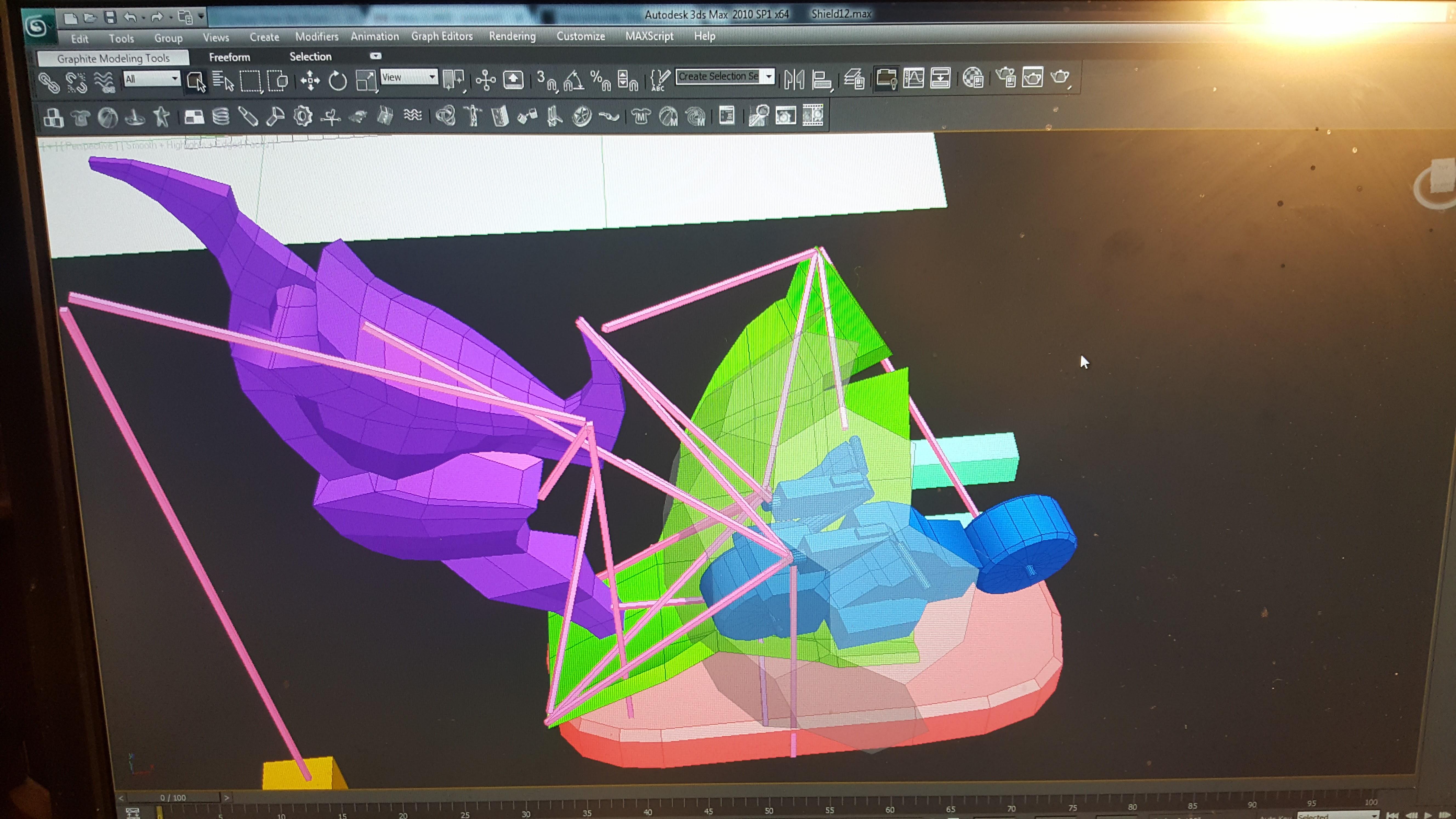Click the film strip icon in second toolbar row
The image size is (1456, 819).
(x=813, y=115)
